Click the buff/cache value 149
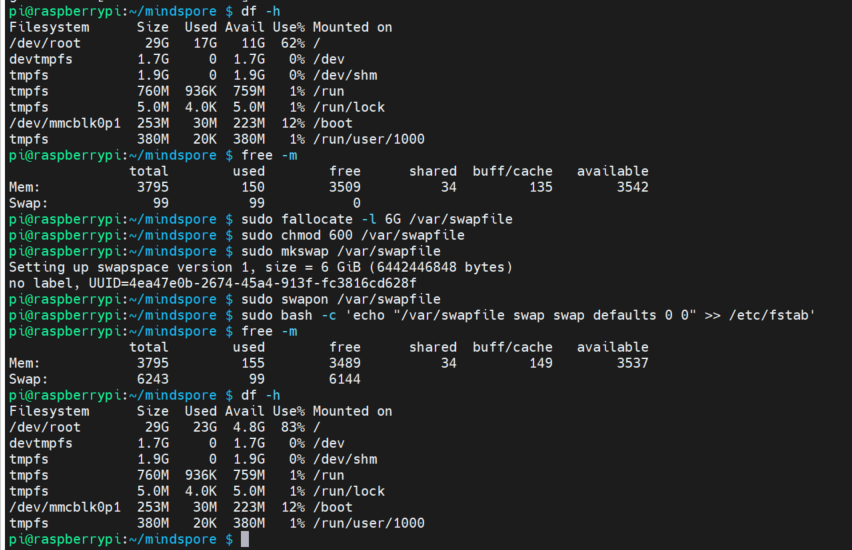This screenshot has height=550, width=852. click(537, 363)
